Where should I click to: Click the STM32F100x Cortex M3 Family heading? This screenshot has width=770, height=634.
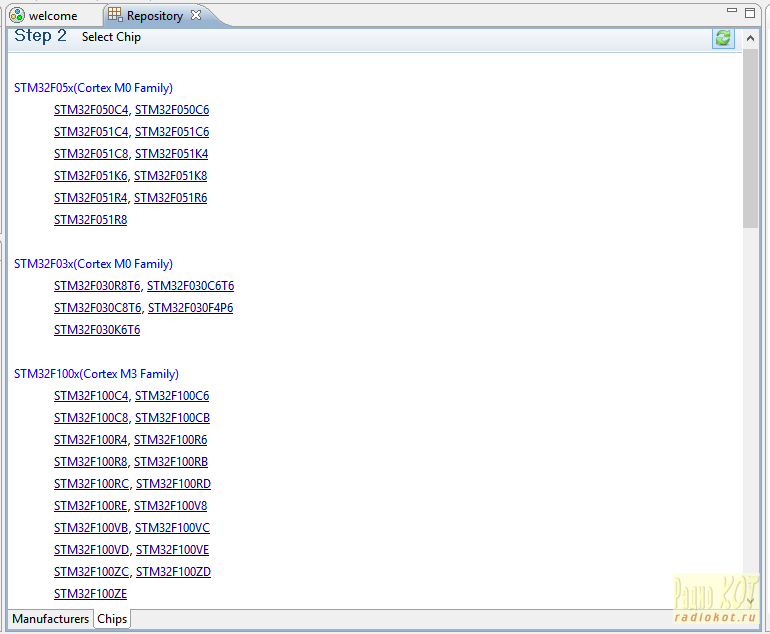[96, 374]
